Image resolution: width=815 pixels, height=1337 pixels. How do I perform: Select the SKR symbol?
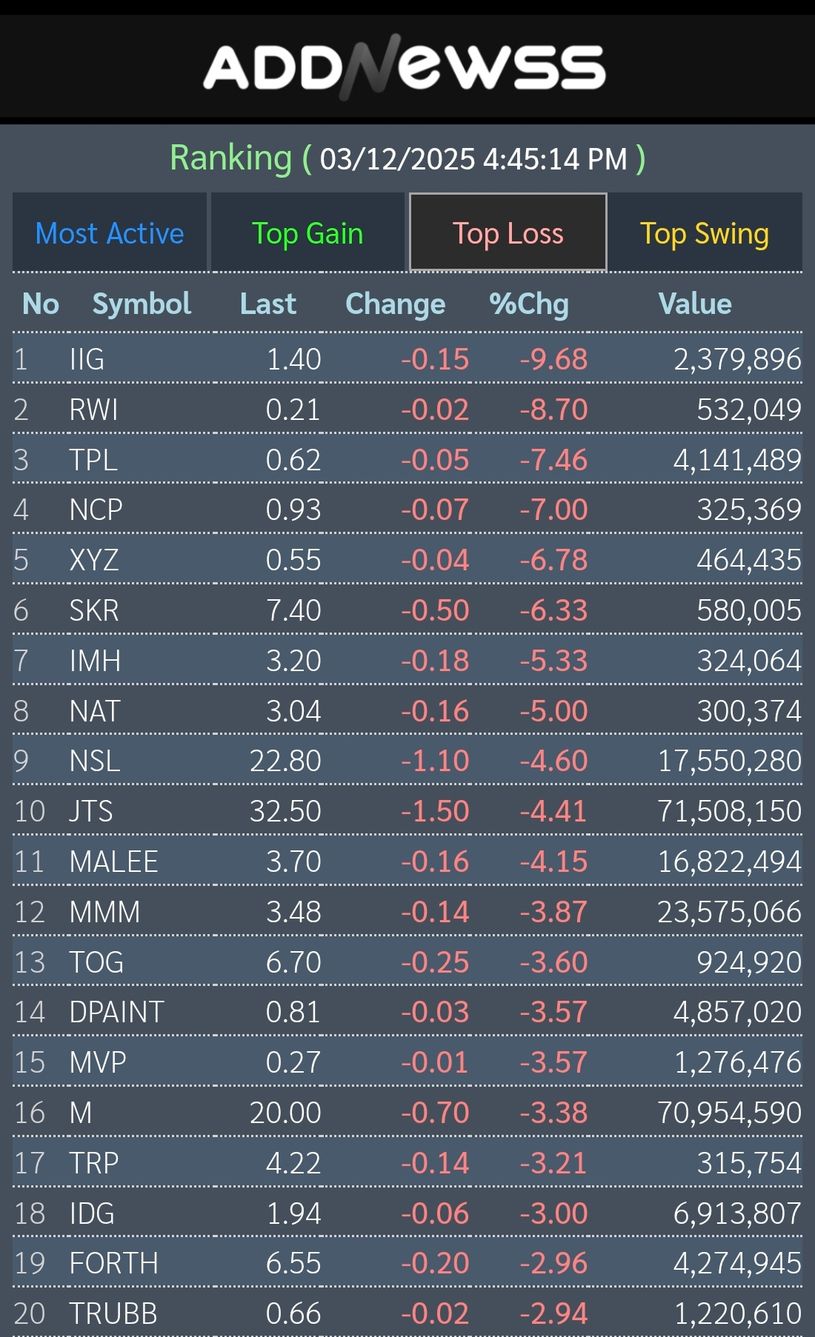click(94, 610)
